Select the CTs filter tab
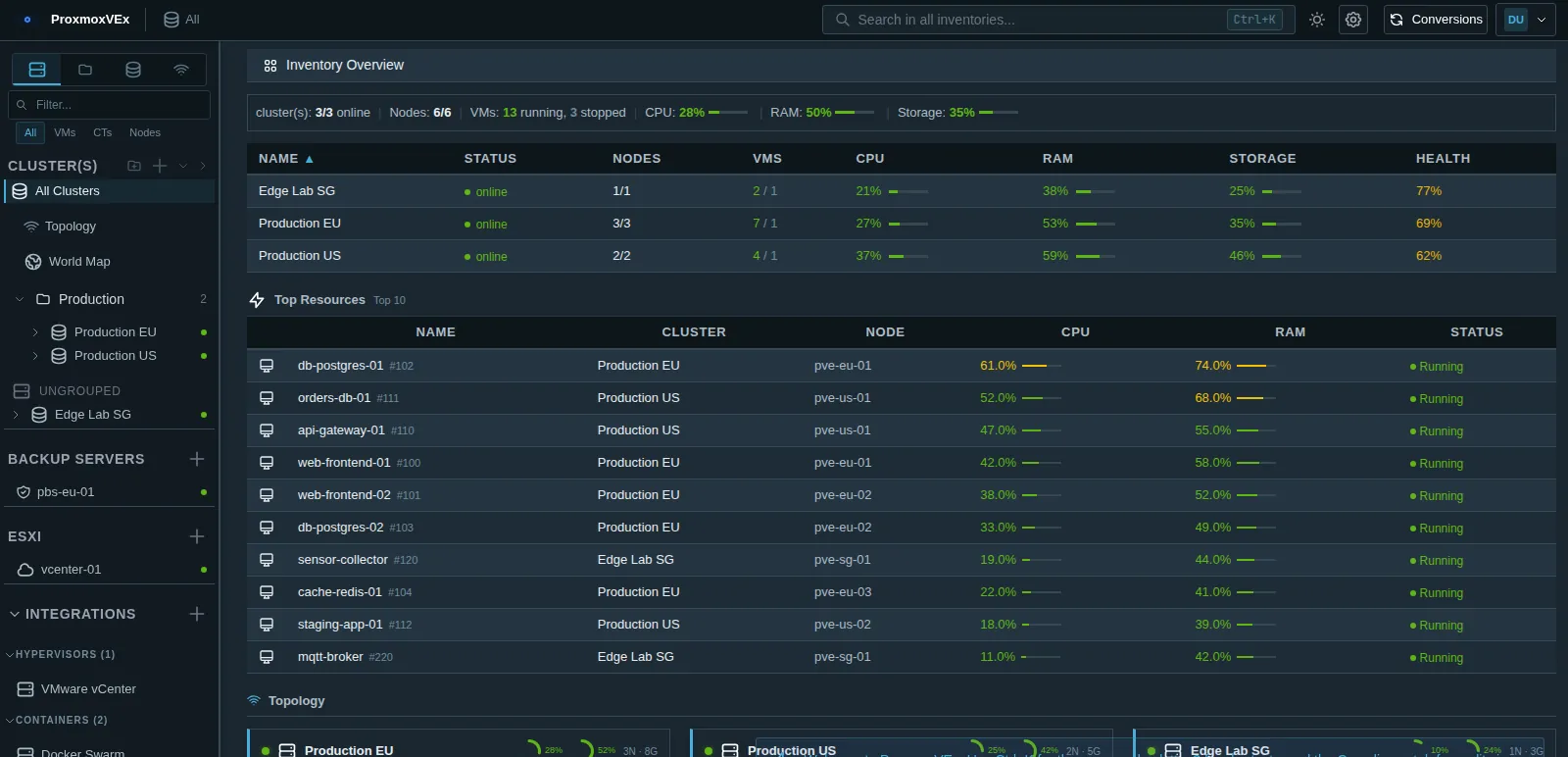The image size is (1568, 757). 103,132
